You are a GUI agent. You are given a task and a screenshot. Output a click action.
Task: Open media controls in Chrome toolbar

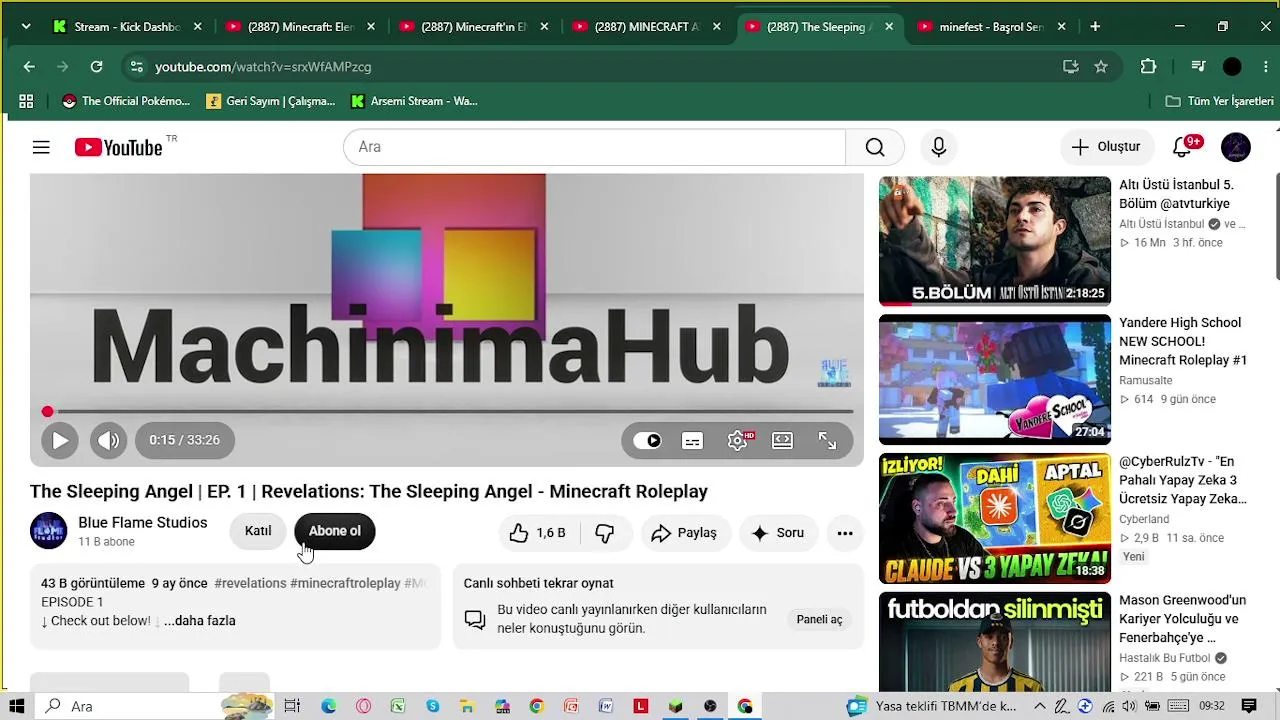point(1198,67)
